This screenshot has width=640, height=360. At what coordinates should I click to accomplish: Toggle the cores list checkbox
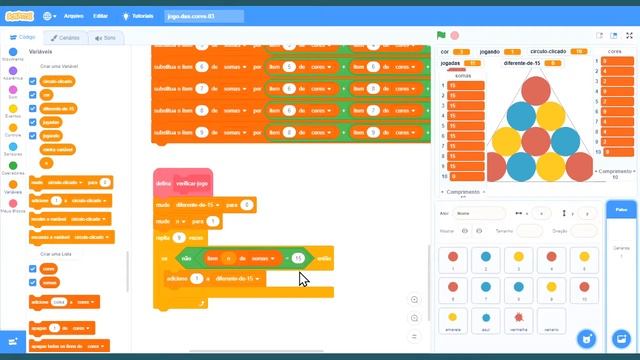click(x=33, y=269)
